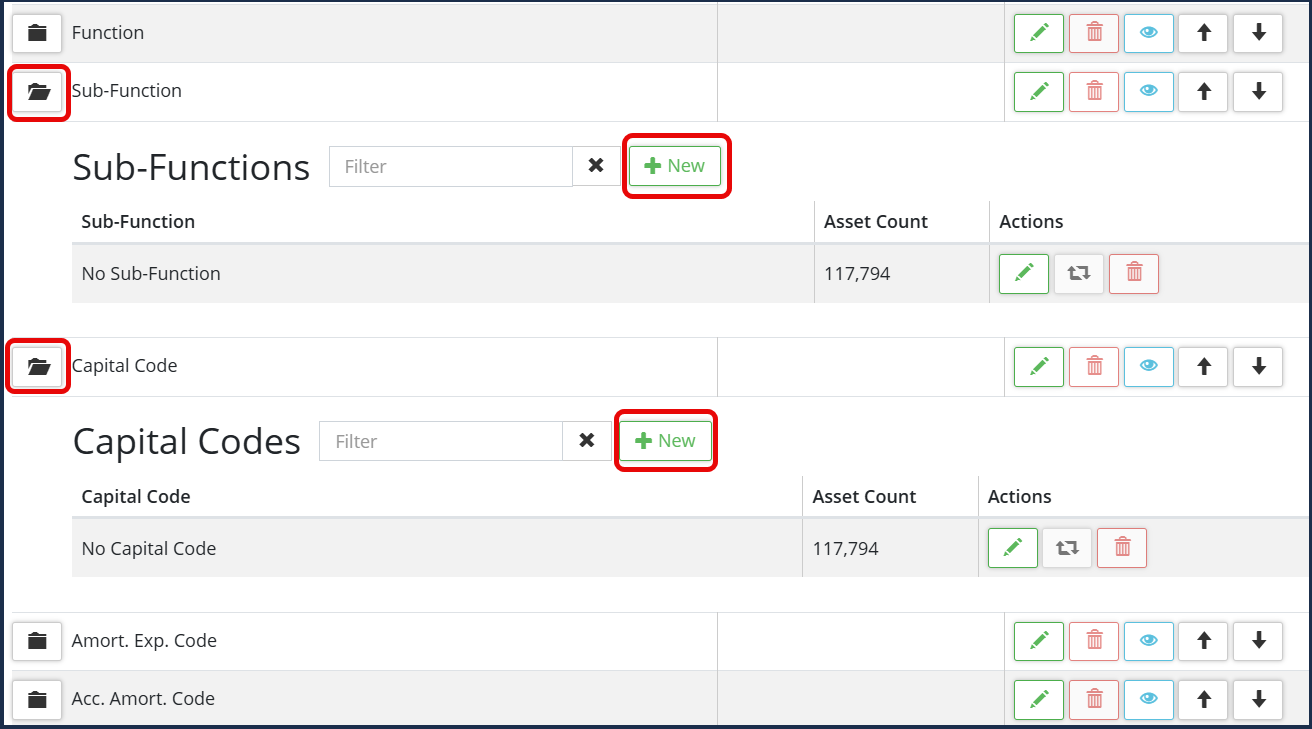Toggle visibility of the Function row
The height and width of the screenshot is (729, 1312).
[x=1149, y=33]
